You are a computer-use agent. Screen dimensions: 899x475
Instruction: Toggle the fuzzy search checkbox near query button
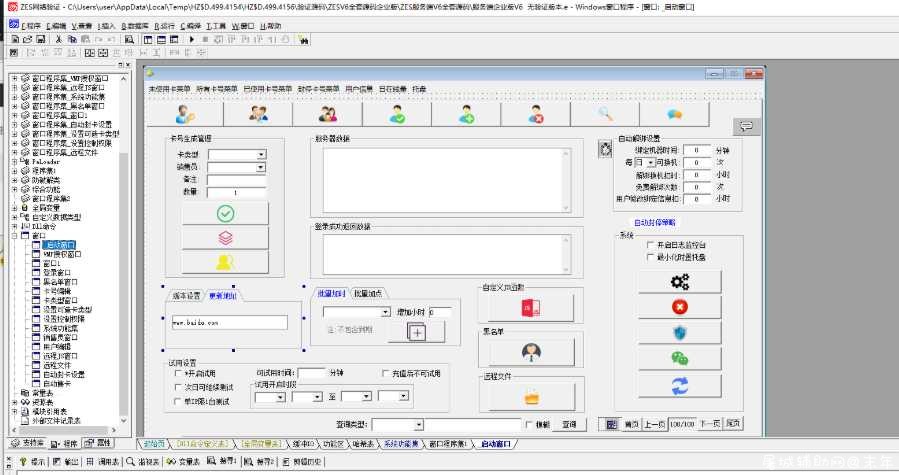pos(529,425)
